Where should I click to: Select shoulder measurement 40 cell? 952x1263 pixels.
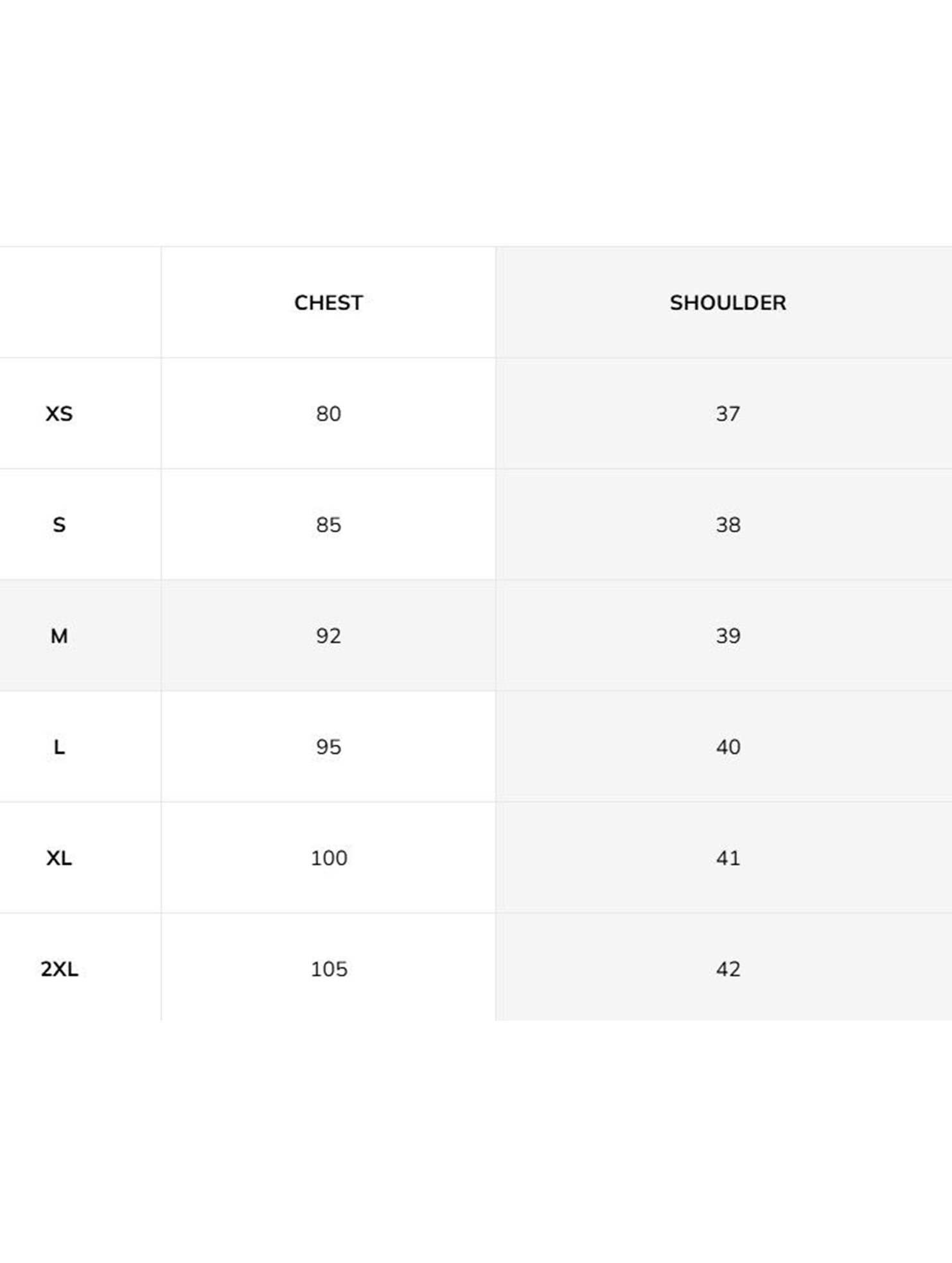728,747
